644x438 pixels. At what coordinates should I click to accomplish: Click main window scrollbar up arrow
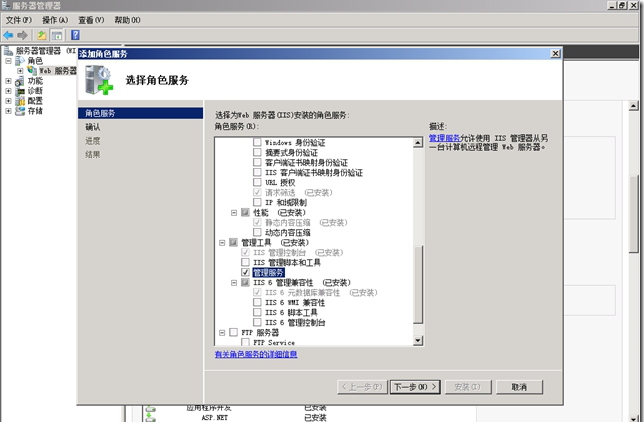[x=633, y=106]
